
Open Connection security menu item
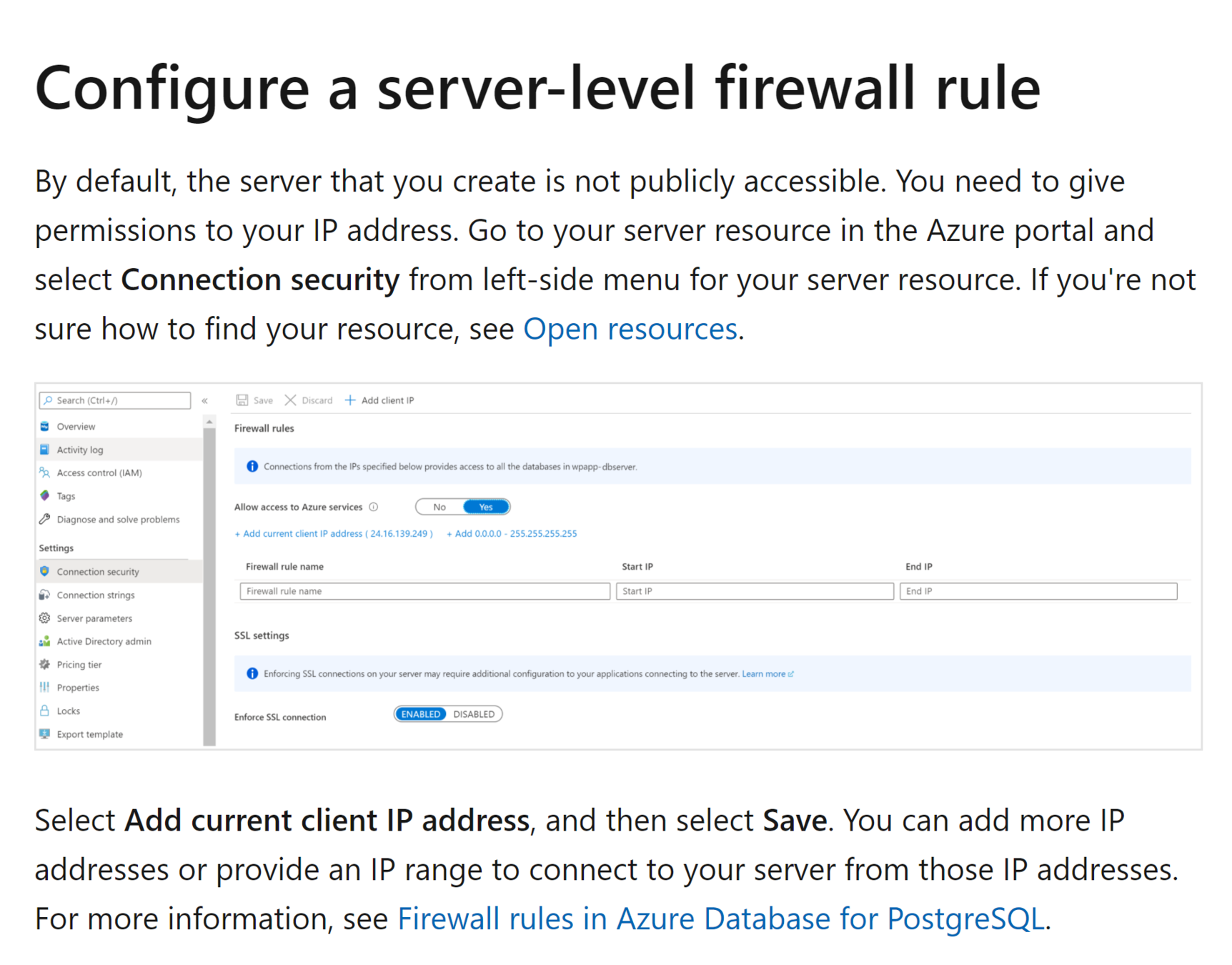coord(119,571)
